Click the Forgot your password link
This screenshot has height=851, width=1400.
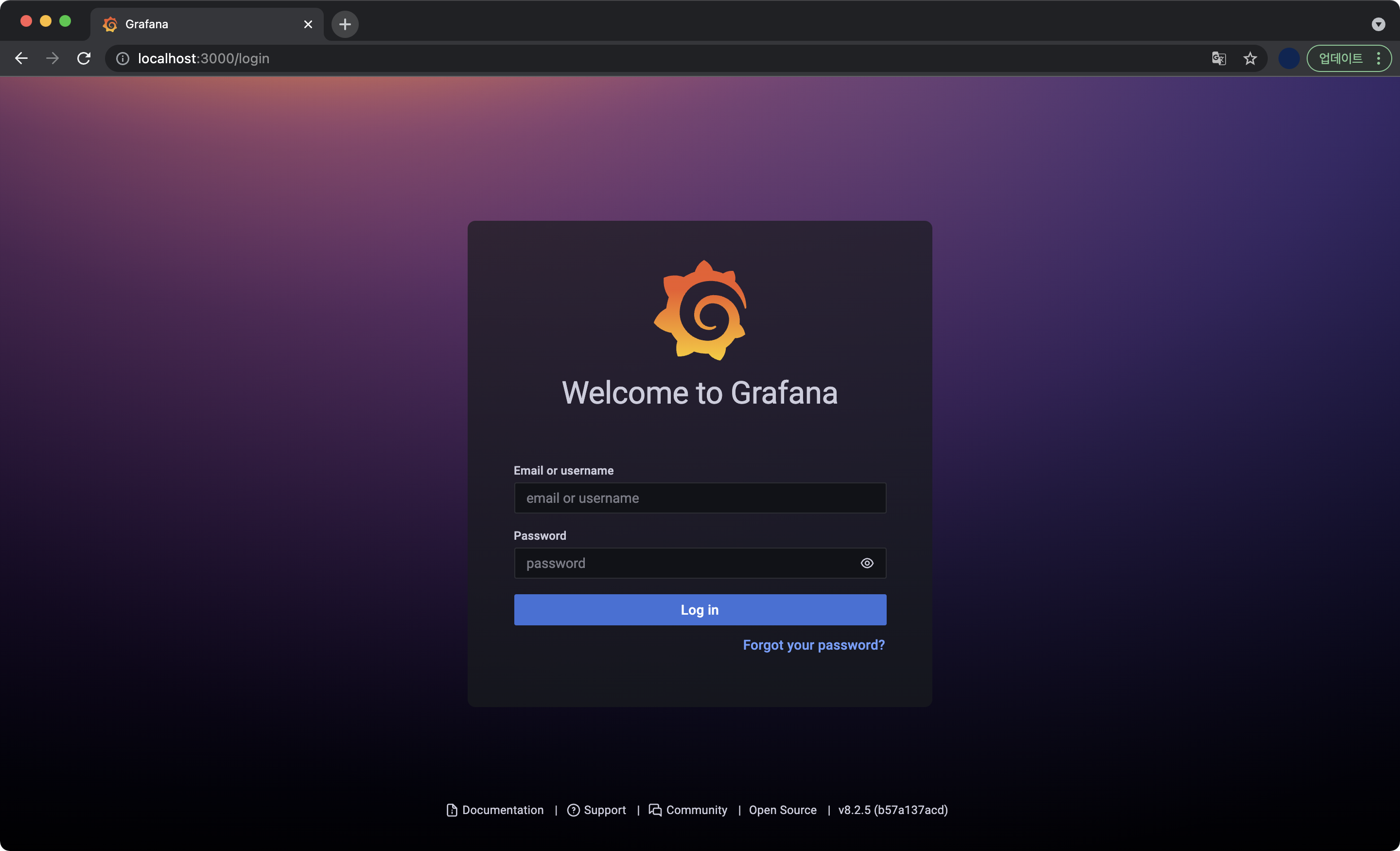point(814,645)
